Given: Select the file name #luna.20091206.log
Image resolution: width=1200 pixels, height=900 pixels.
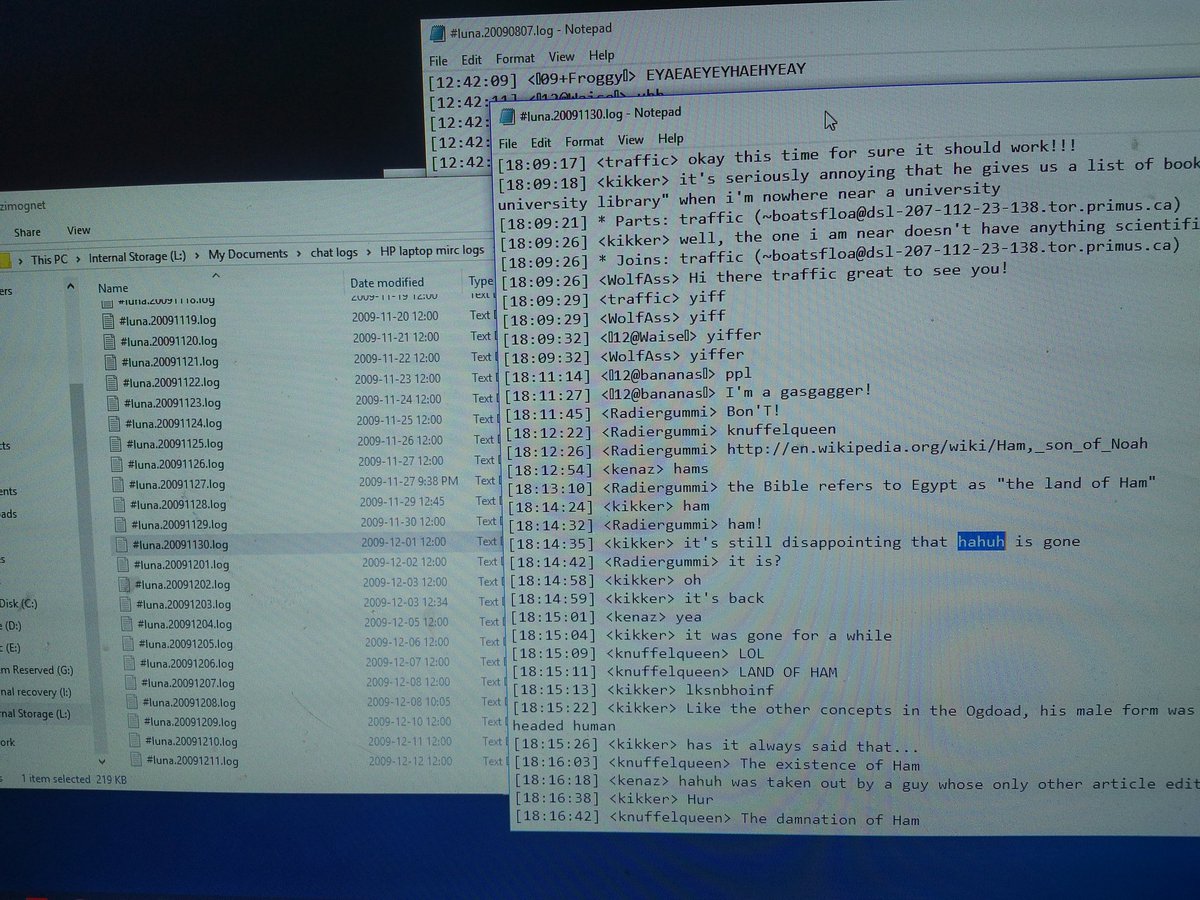Looking at the screenshot, I should point(187,663).
